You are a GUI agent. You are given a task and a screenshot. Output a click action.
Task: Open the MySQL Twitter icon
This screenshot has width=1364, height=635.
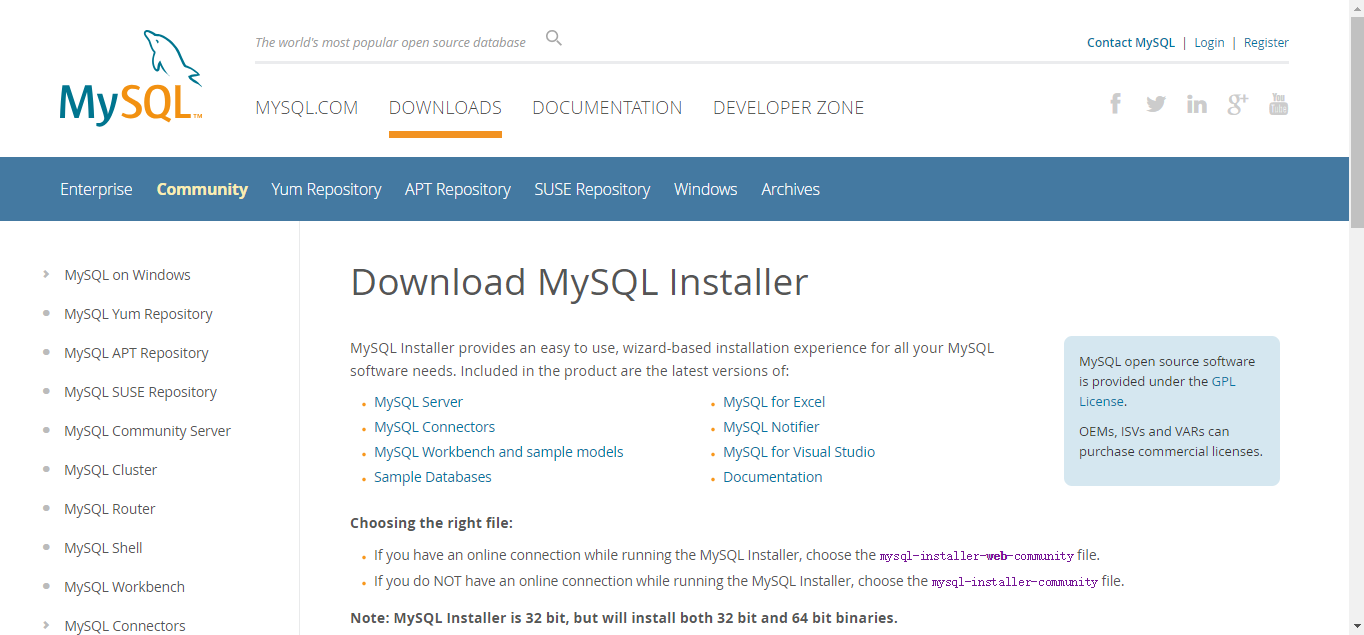point(1156,103)
